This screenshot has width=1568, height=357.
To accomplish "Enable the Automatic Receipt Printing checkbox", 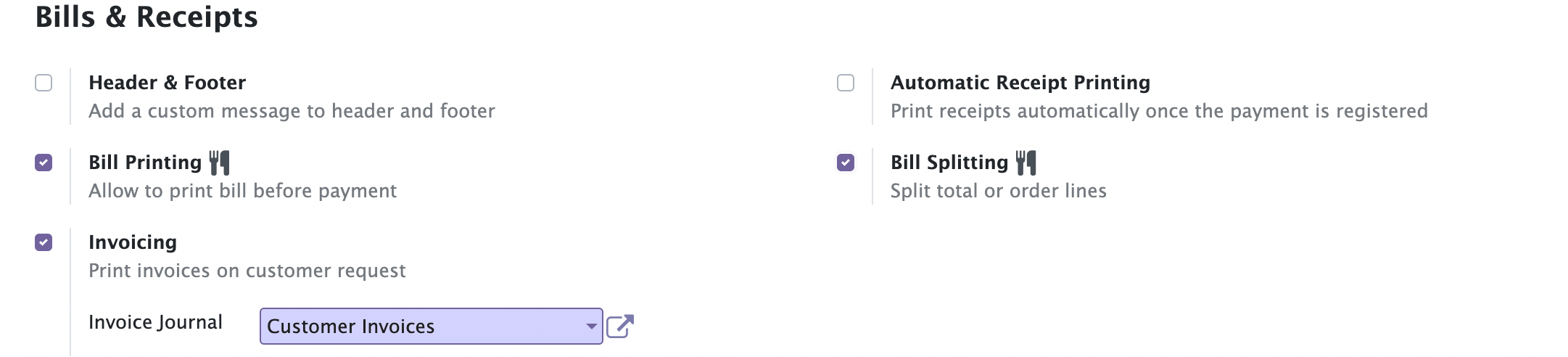I will coord(846,83).
